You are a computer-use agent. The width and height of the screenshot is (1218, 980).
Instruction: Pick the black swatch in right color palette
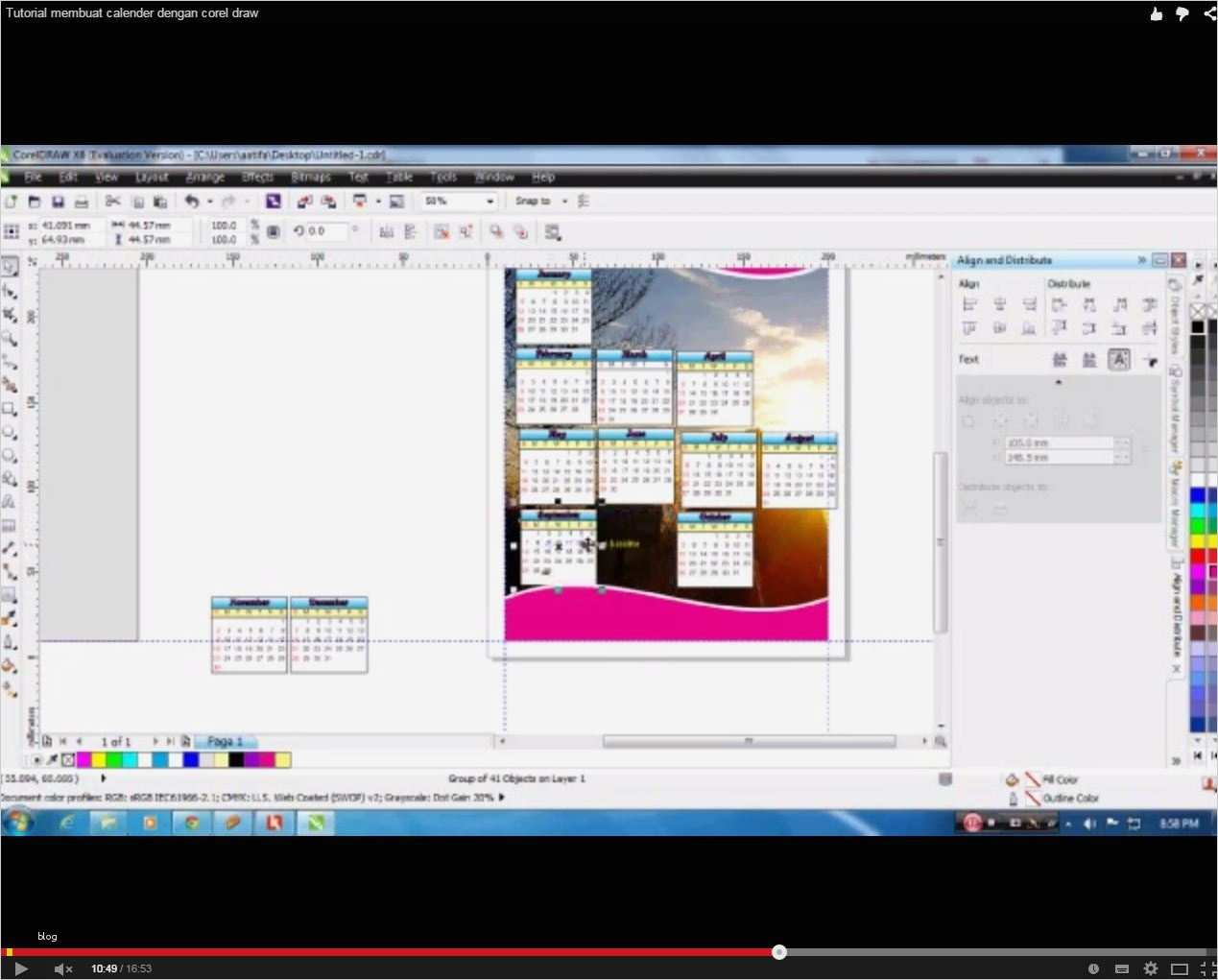tap(1198, 327)
